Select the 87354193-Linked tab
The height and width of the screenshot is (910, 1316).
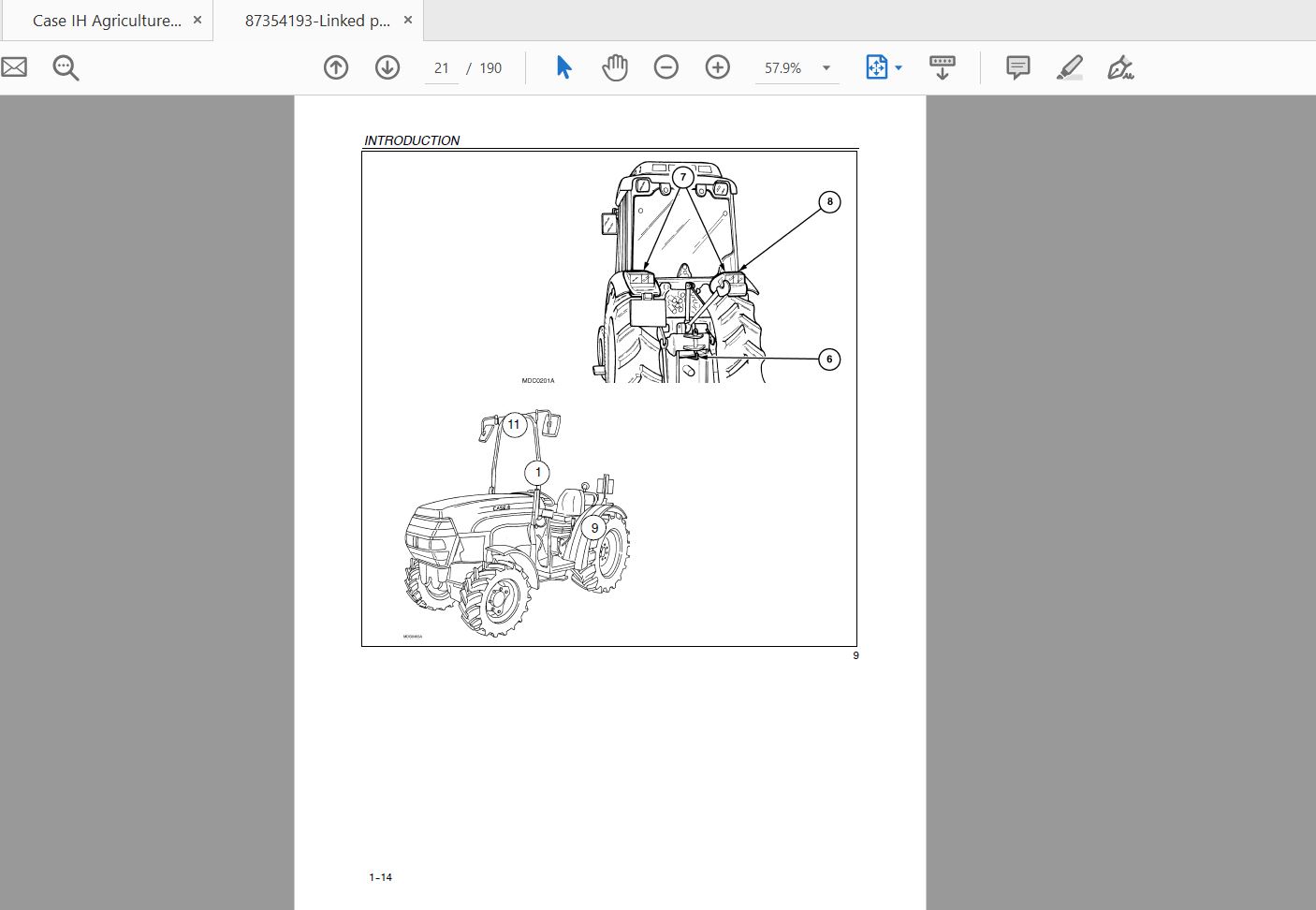point(318,19)
